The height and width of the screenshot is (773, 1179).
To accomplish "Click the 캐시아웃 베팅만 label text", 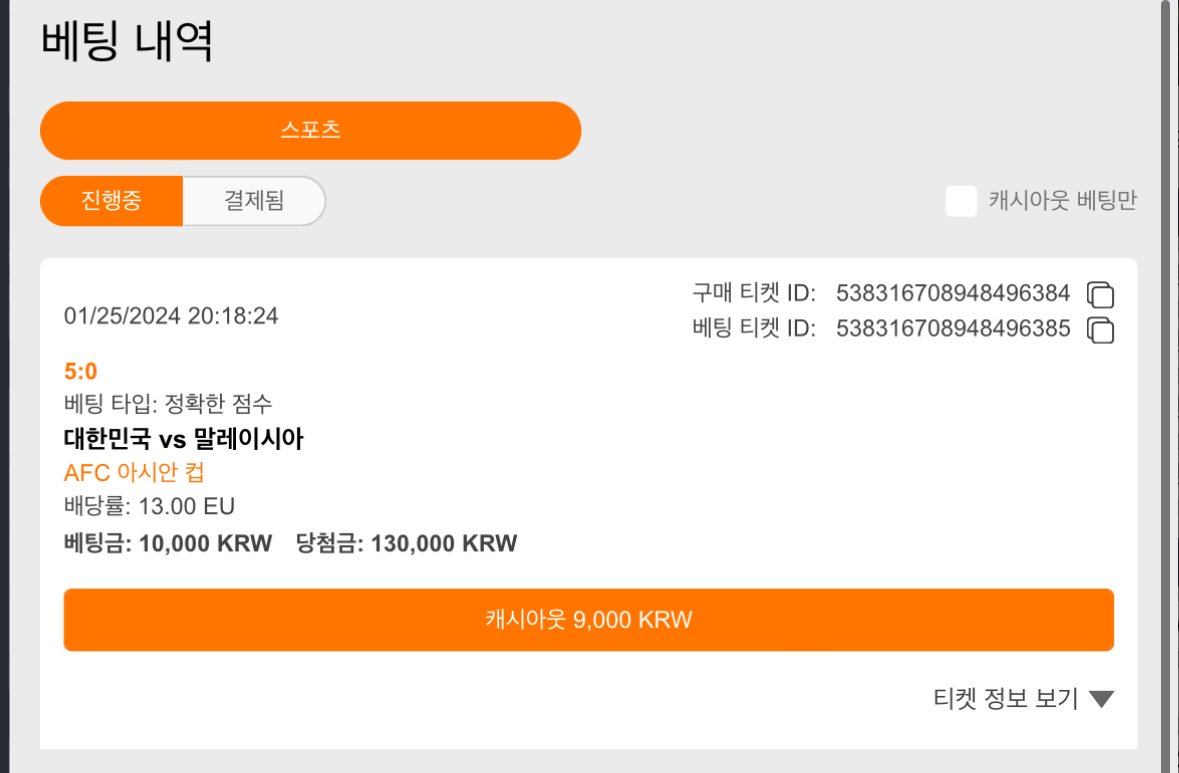I will (1062, 201).
